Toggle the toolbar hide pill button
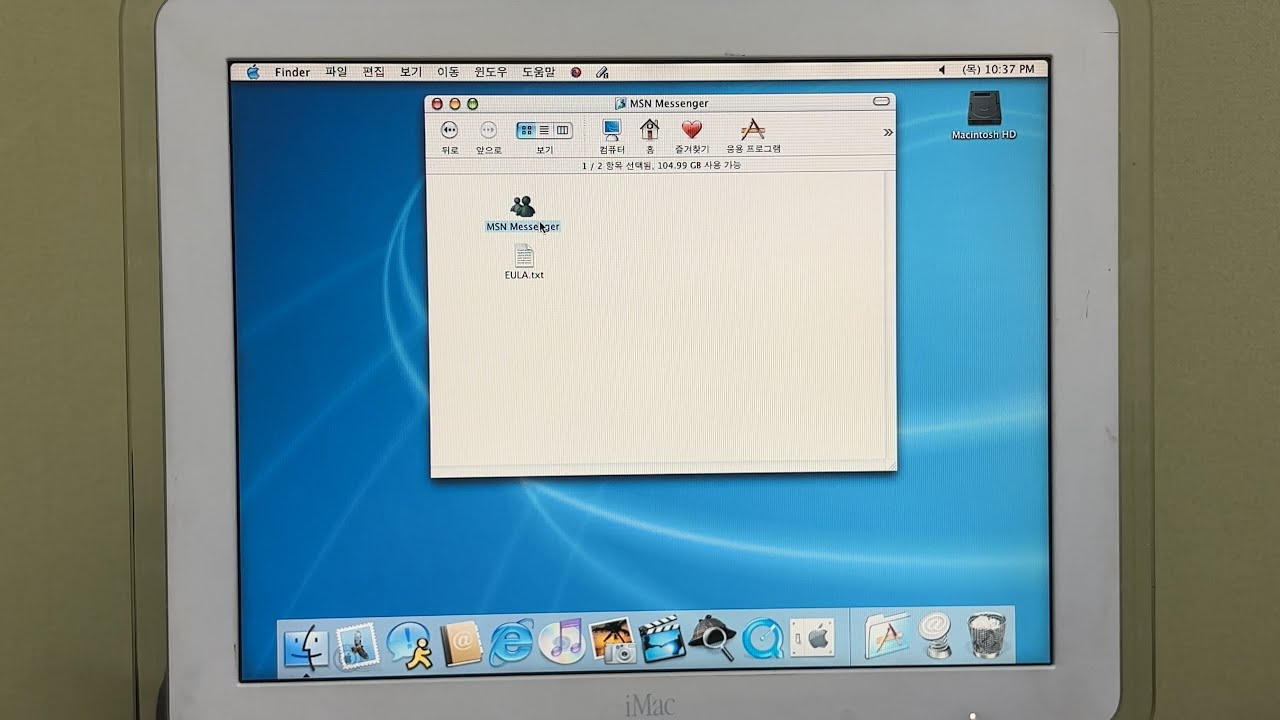Screen dimensions: 1280x720 point(881,102)
